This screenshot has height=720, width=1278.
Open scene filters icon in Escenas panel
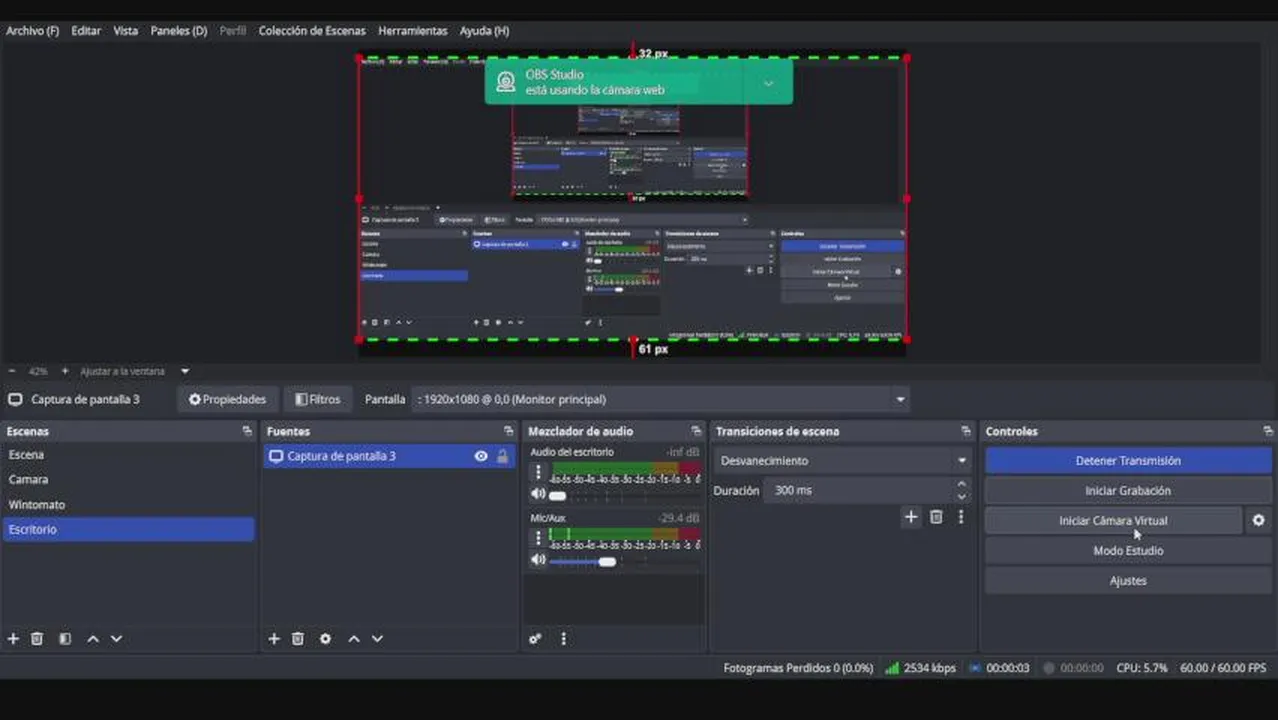click(x=65, y=638)
